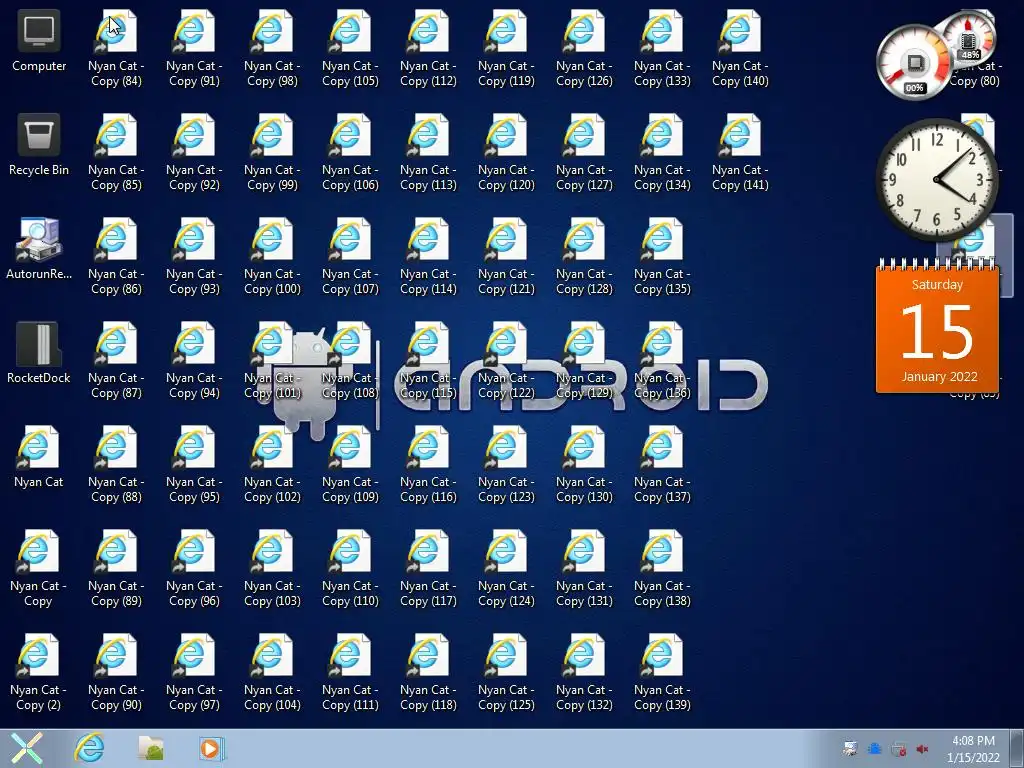Select Nyan Cat - Copy (136) icon

pyautogui.click(x=662, y=360)
